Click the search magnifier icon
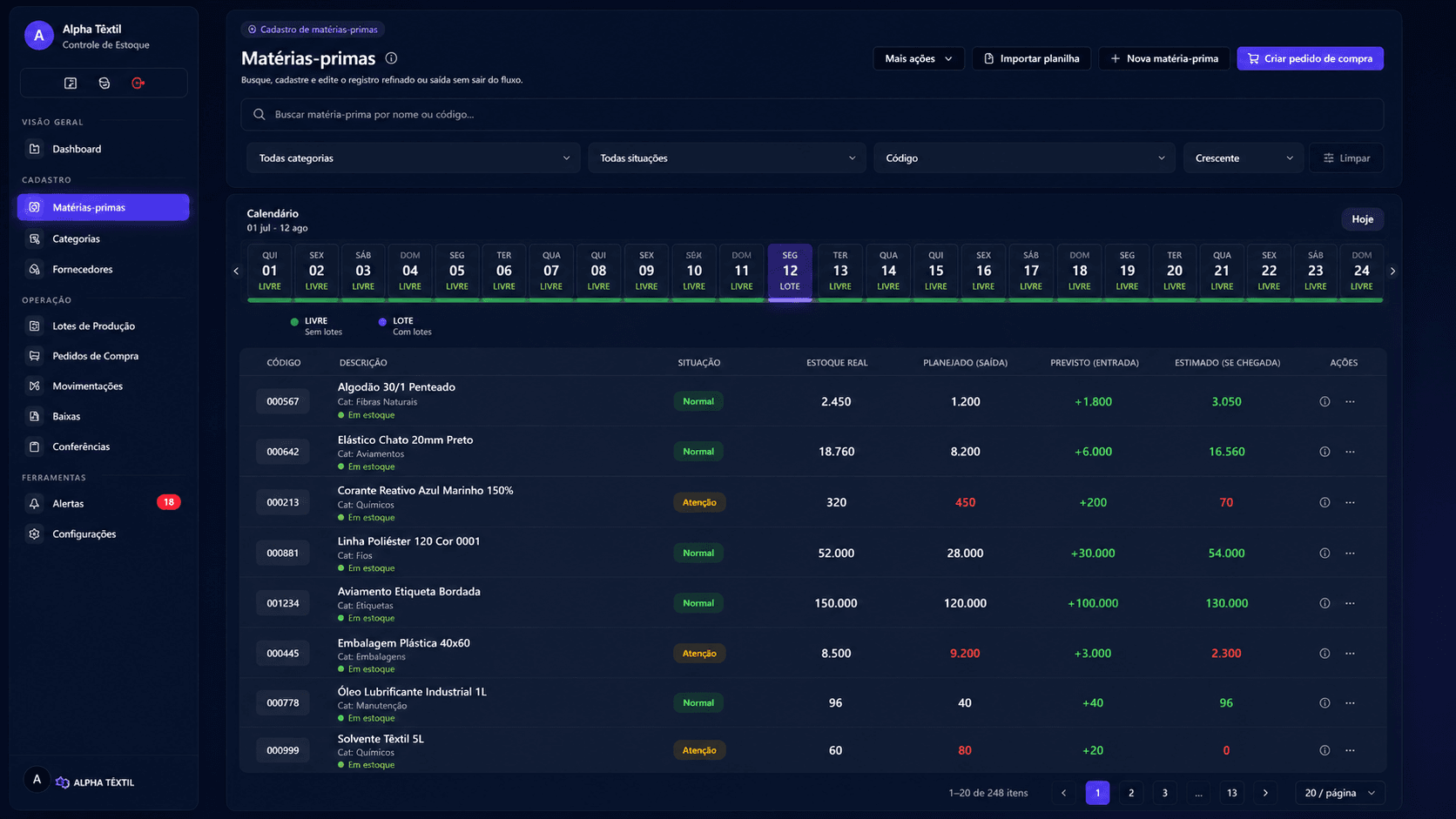1456x819 pixels. pos(260,114)
